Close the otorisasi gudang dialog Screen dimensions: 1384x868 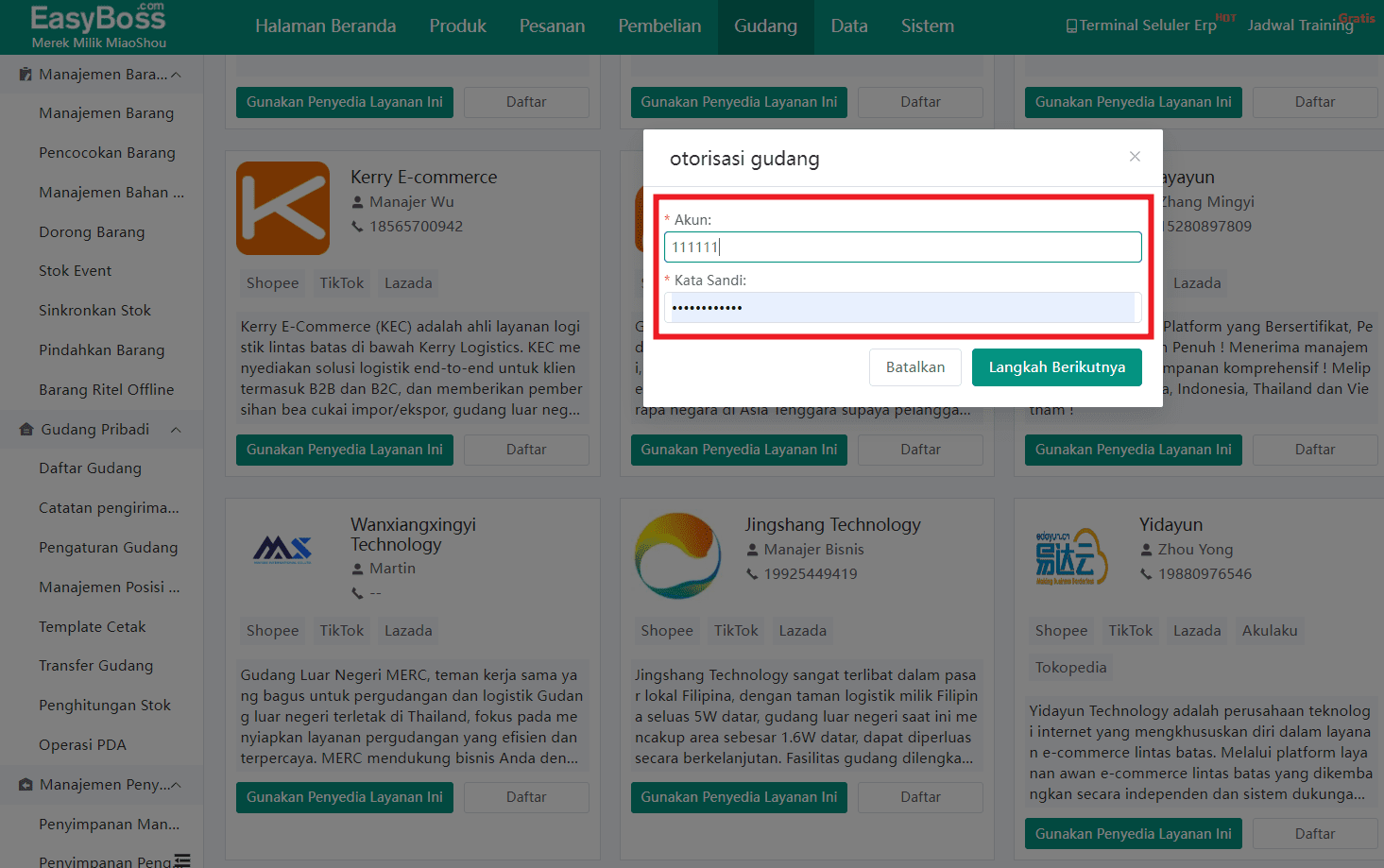pyautogui.click(x=1135, y=157)
